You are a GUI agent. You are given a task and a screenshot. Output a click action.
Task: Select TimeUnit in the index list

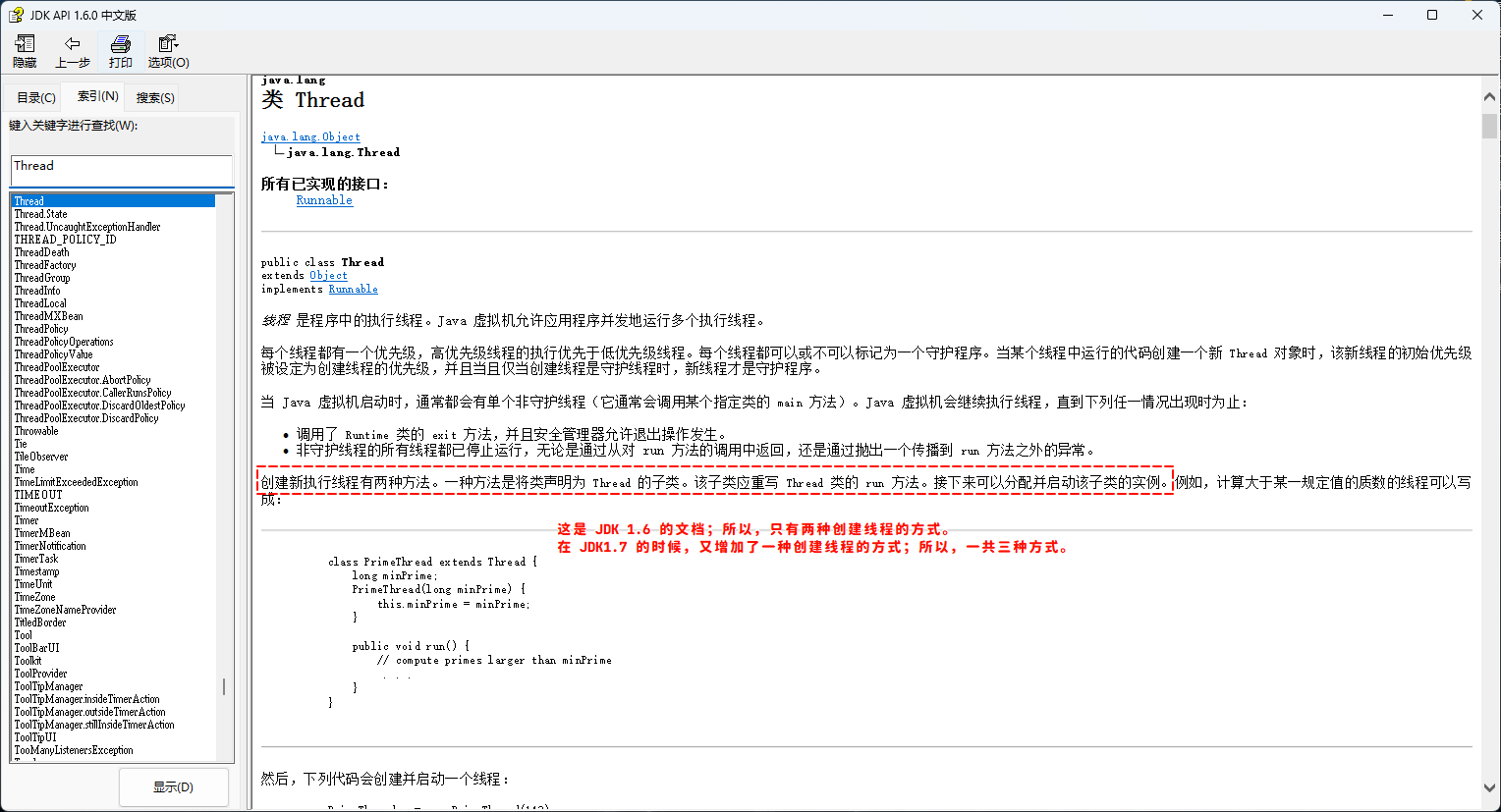[33, 583]
